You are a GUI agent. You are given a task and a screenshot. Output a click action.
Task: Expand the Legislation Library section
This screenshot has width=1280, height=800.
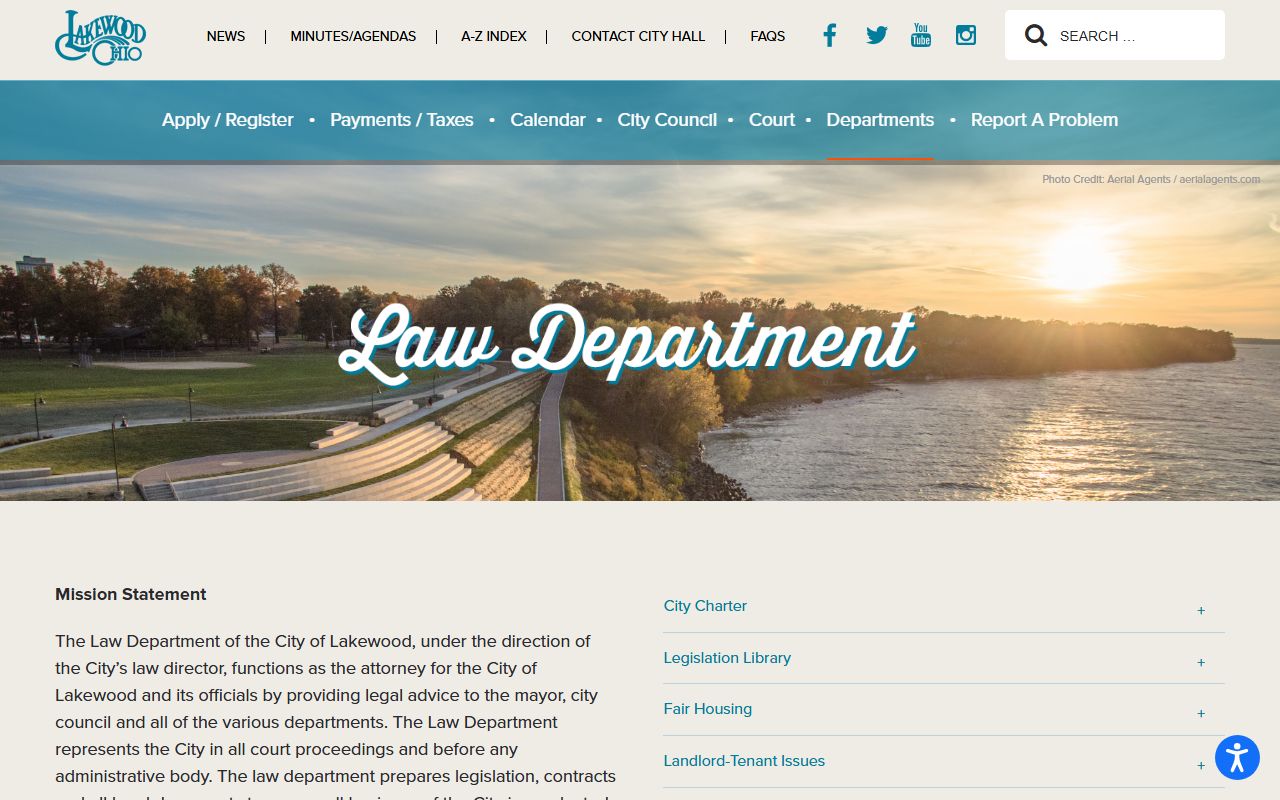coord(943,659)
